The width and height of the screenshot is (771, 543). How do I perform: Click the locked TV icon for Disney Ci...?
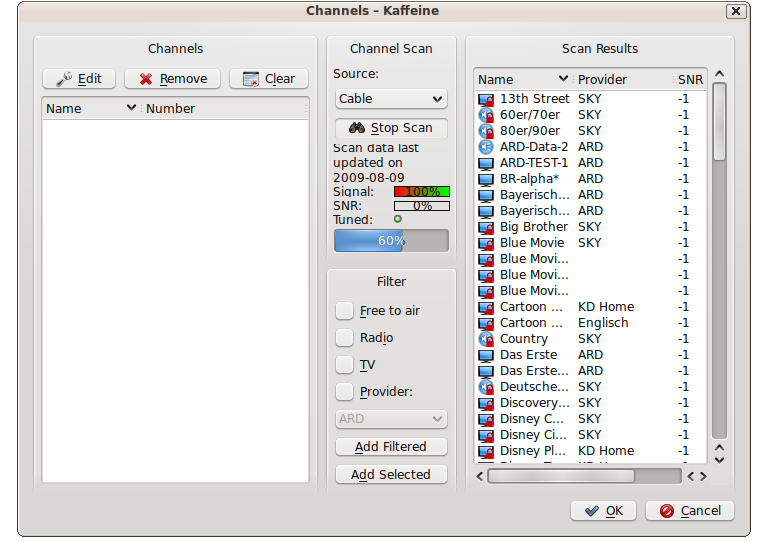486,435
